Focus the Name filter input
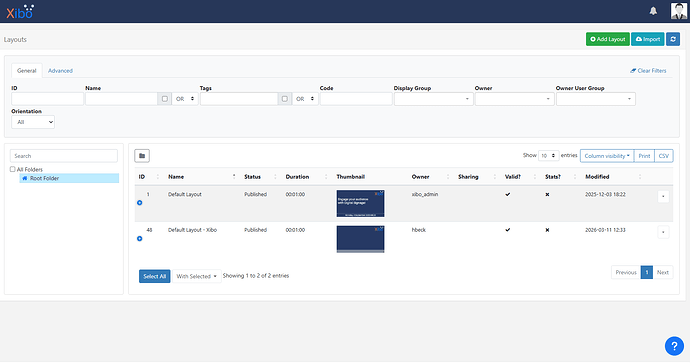Image resolution: width=690 pixels, height=363 pixels. point(121,99)
